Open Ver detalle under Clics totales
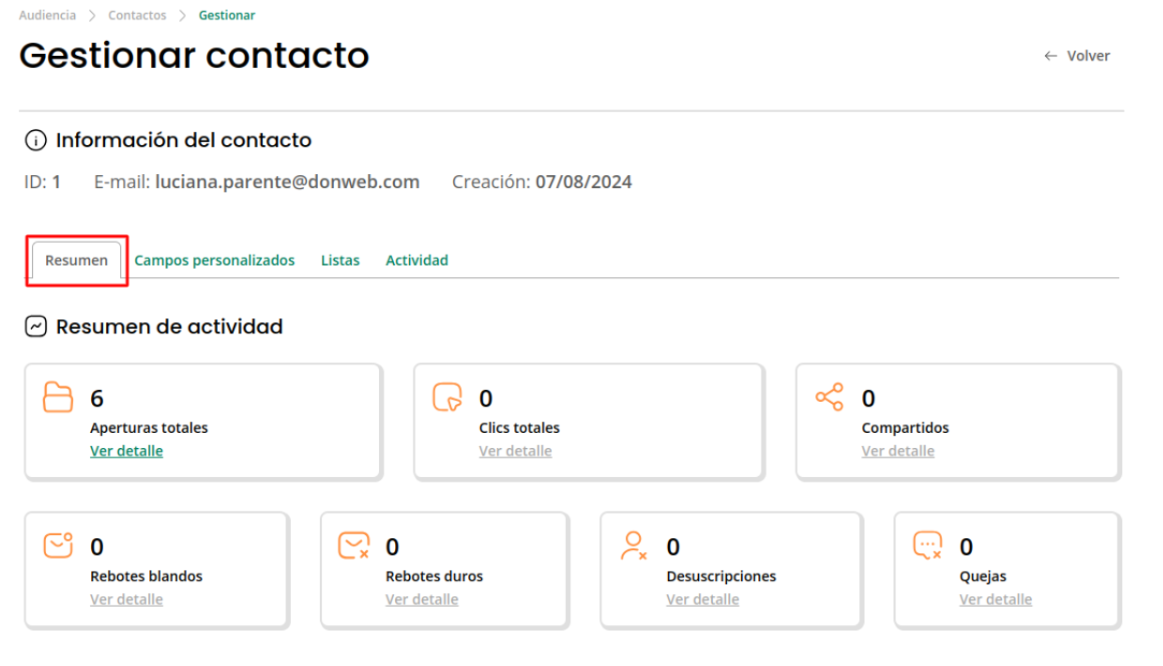 [x=515, y=451]
